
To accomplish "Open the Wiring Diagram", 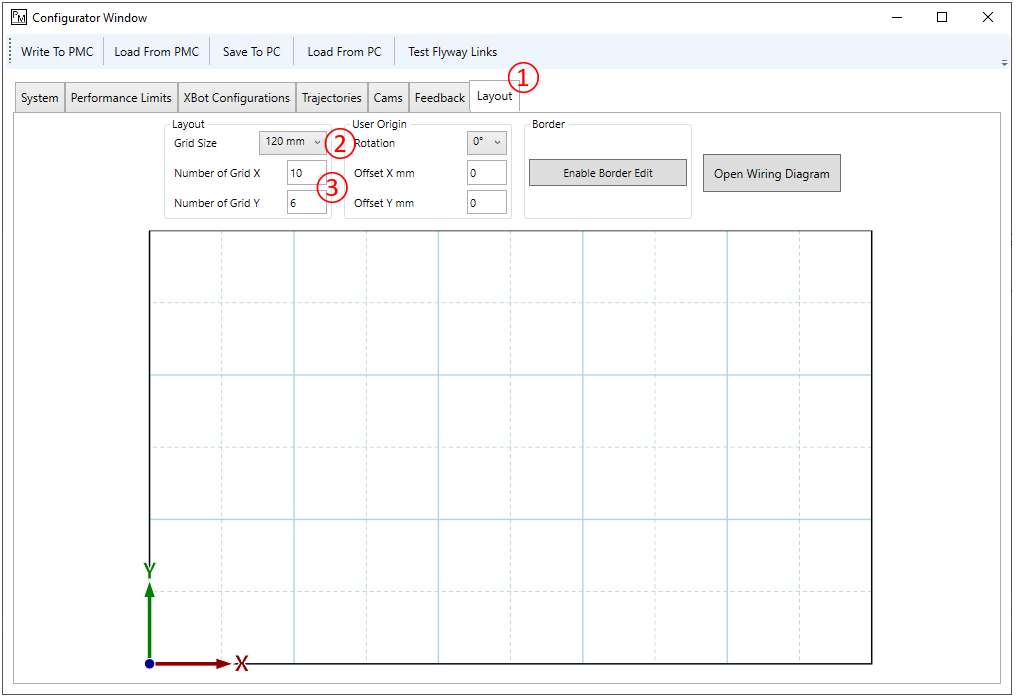I will point(771,172).
